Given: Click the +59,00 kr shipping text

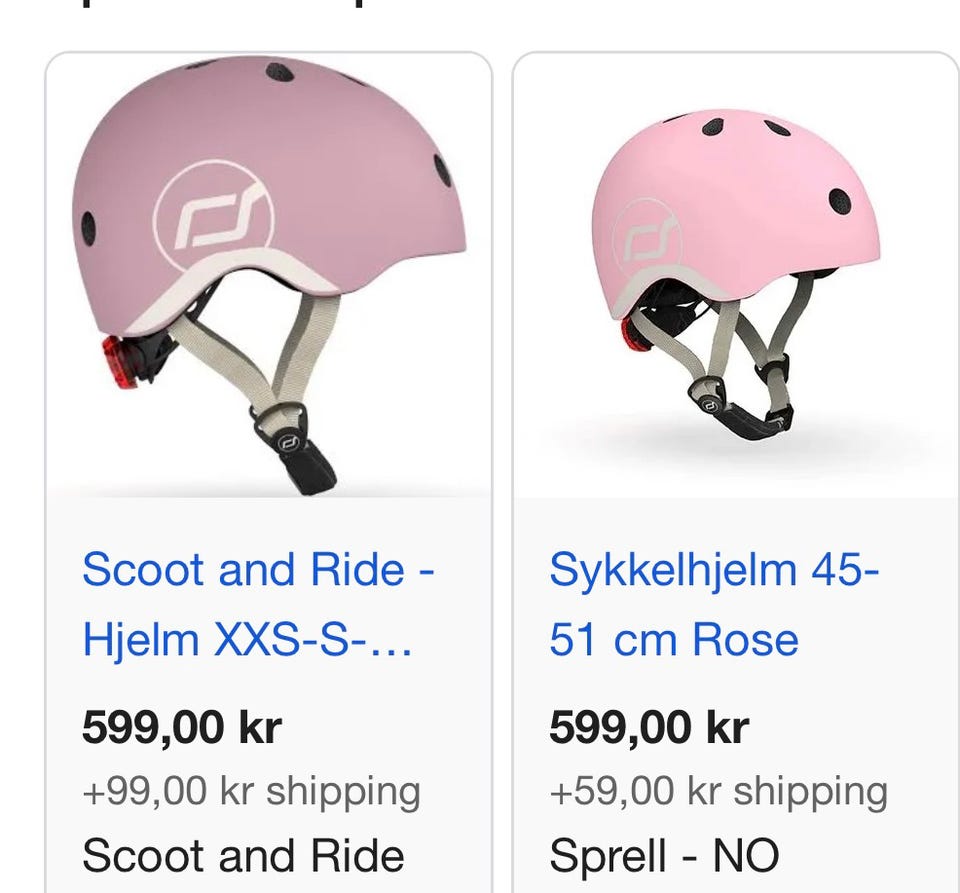Looking at the screenshot, I should click(x=718, y=792).
